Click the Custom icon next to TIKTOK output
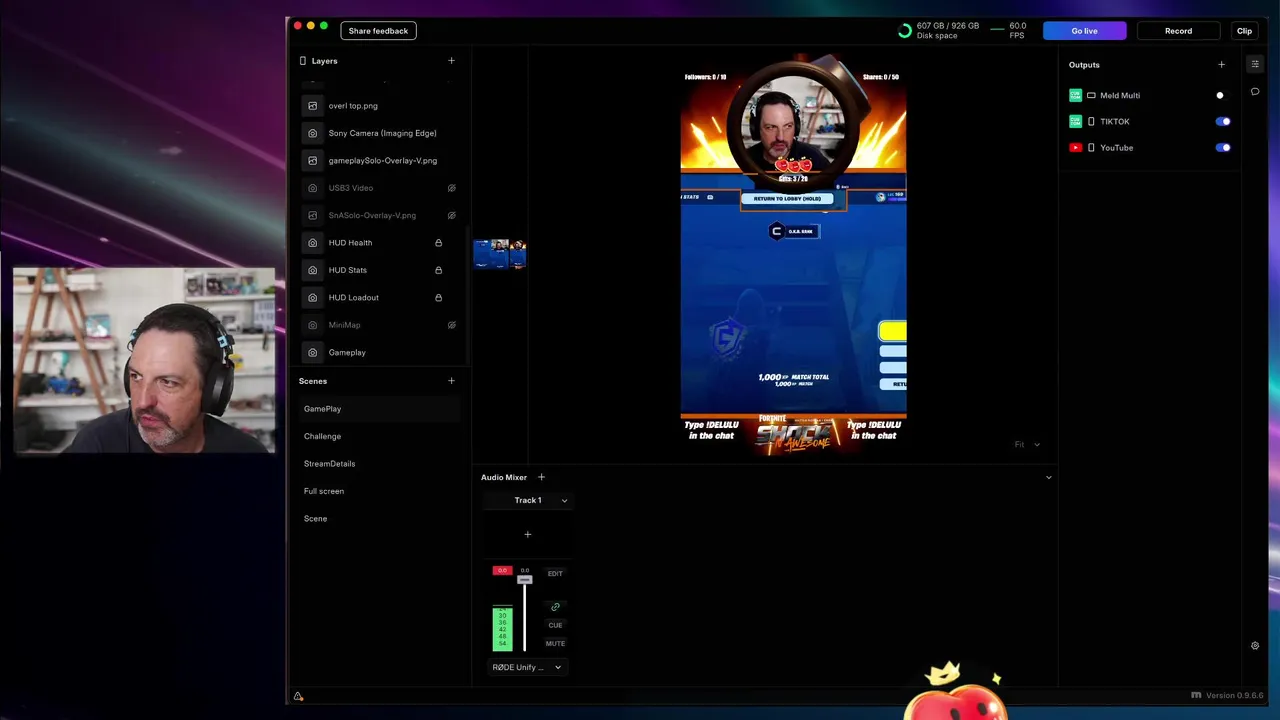The height and width of the screenshot is (720, 1280). tap(1076, 121)
